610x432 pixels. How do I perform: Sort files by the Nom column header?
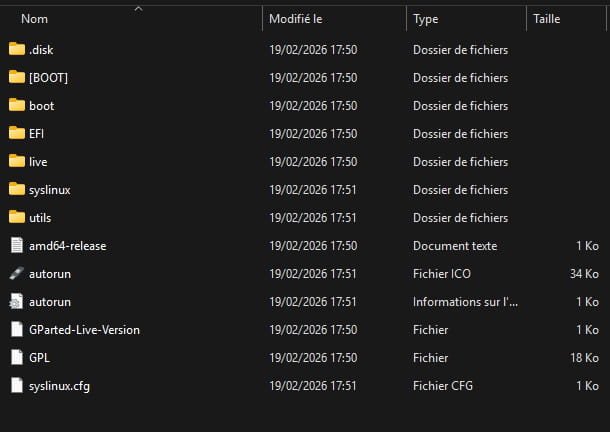pyautogui.click(x=35, y=19)
